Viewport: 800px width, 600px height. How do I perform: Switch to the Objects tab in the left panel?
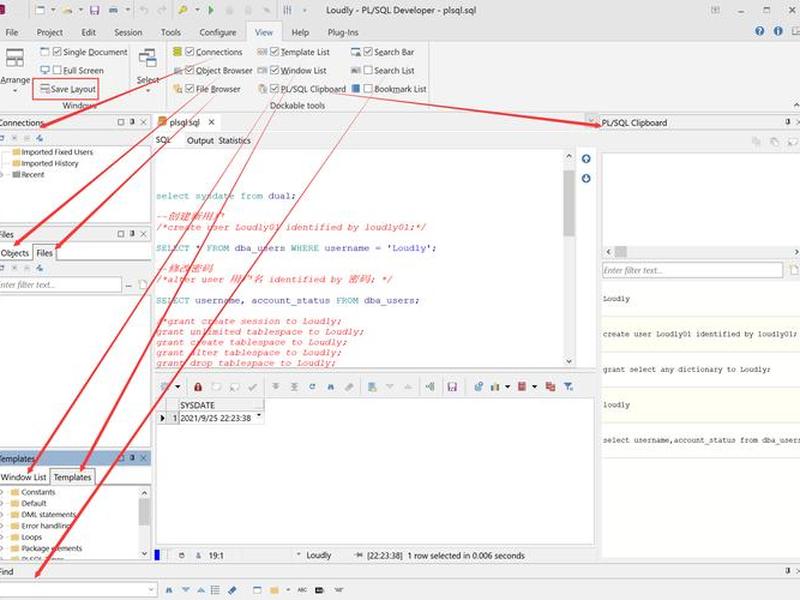pyautogui.click(x=15, y=253)
